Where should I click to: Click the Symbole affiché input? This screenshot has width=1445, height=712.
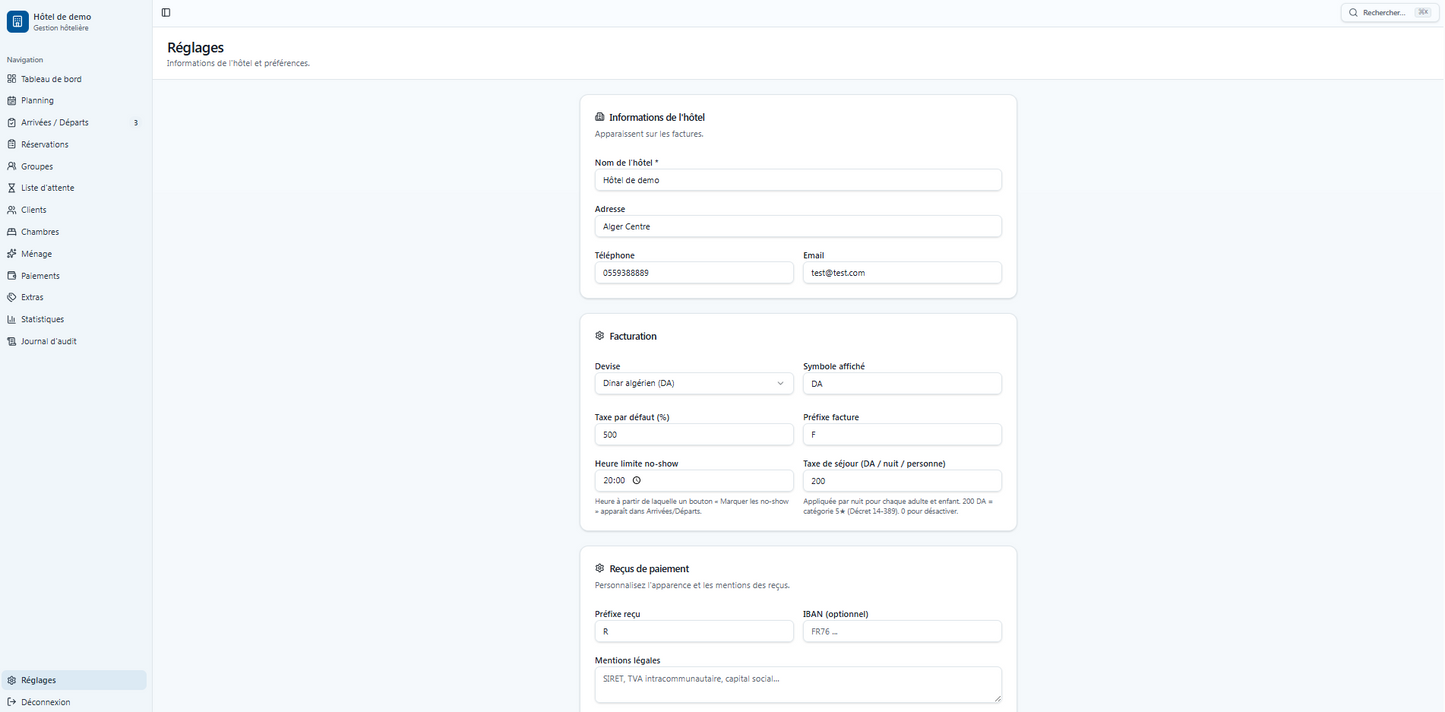[x=902, y=384]
